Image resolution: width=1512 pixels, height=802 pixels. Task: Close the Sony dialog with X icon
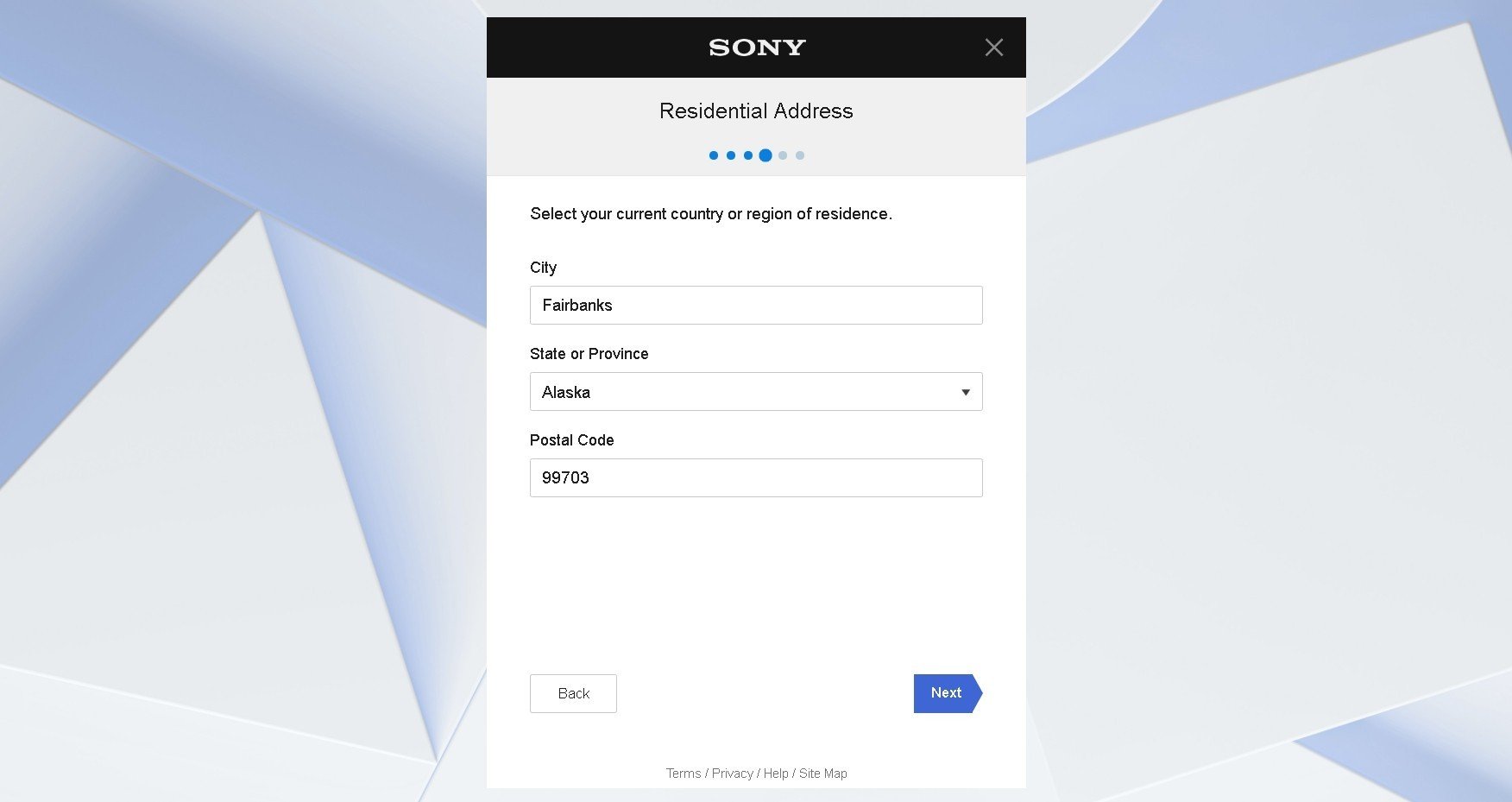(x=994, y=47)
